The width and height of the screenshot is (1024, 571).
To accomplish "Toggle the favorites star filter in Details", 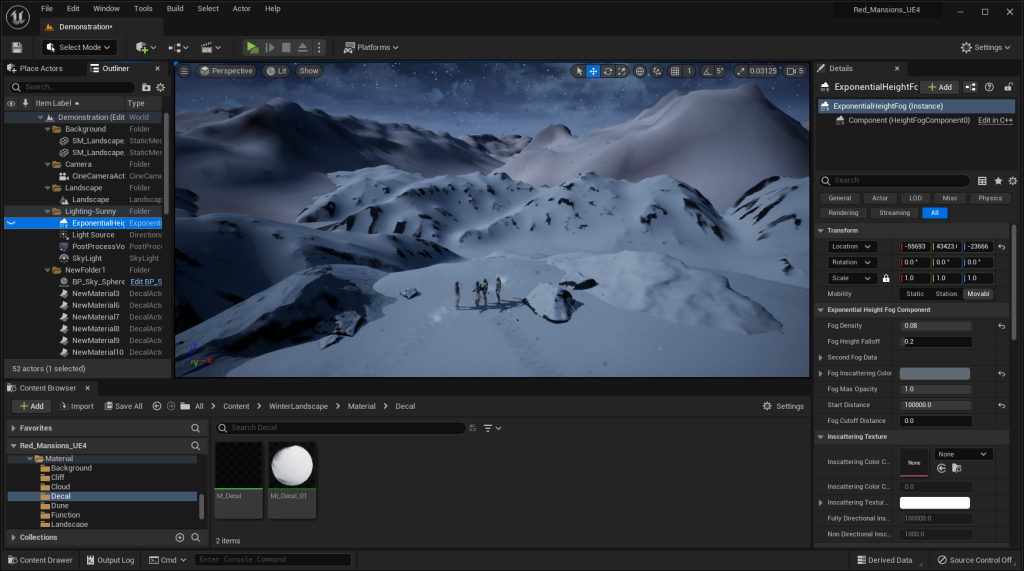I will (998, 181).
